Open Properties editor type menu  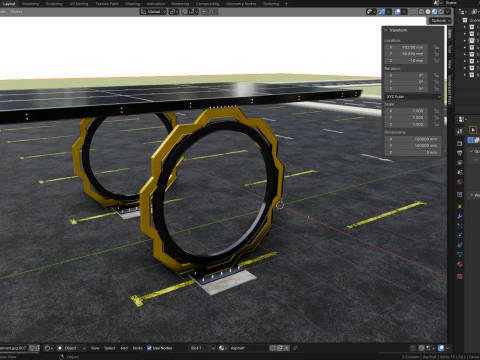click(463, 119)
